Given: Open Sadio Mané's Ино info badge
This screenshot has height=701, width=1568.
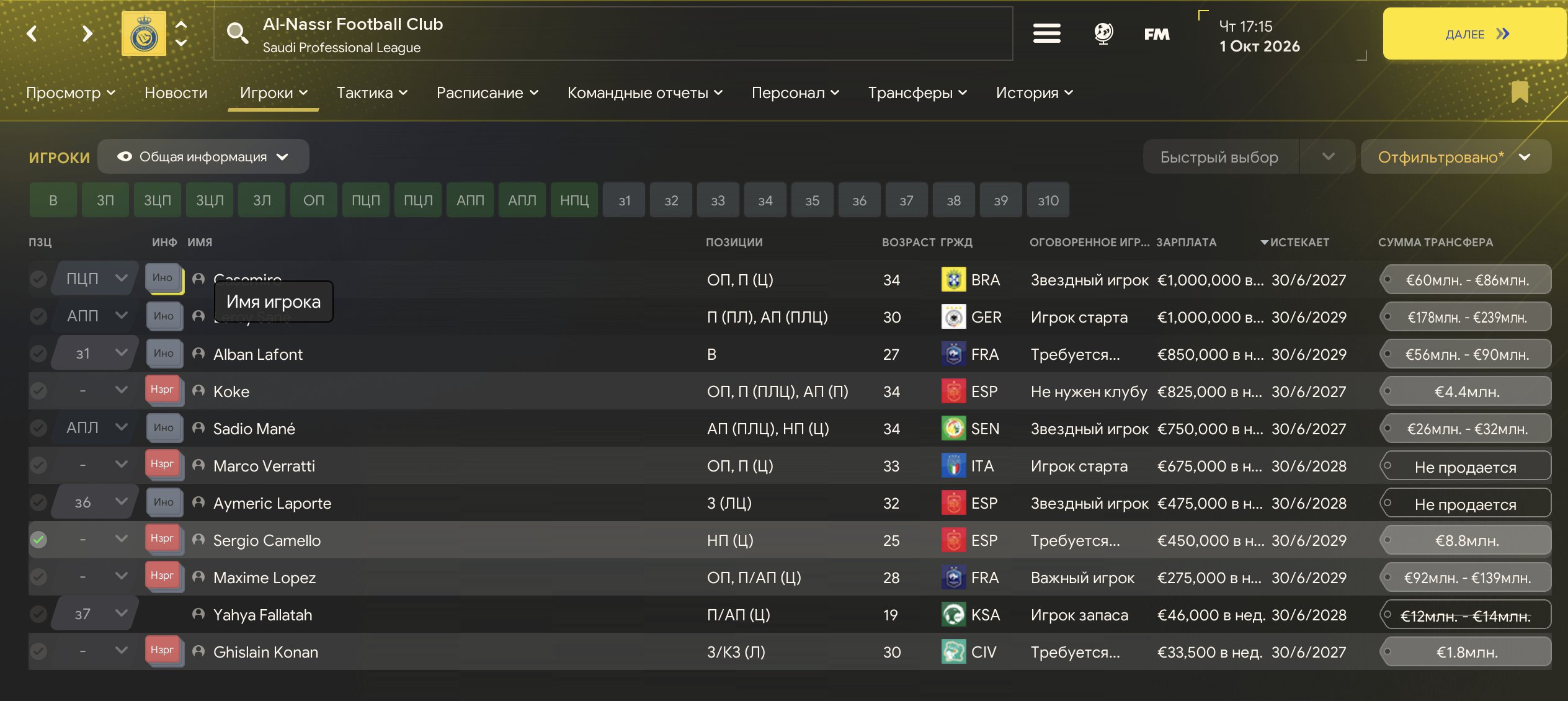Looking at the screenshot, I should pos(164,427).
